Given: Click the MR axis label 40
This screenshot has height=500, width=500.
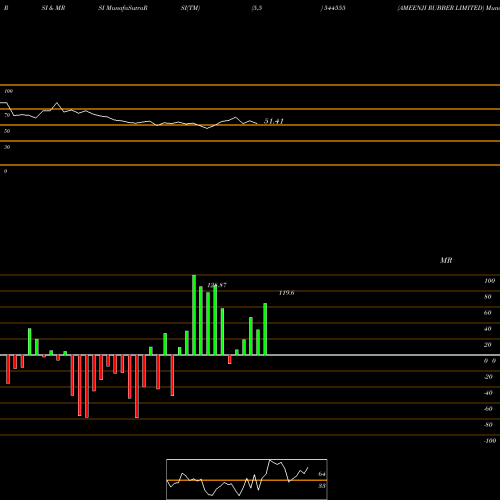Looking at the screenshot, I should tap(488, 329).
